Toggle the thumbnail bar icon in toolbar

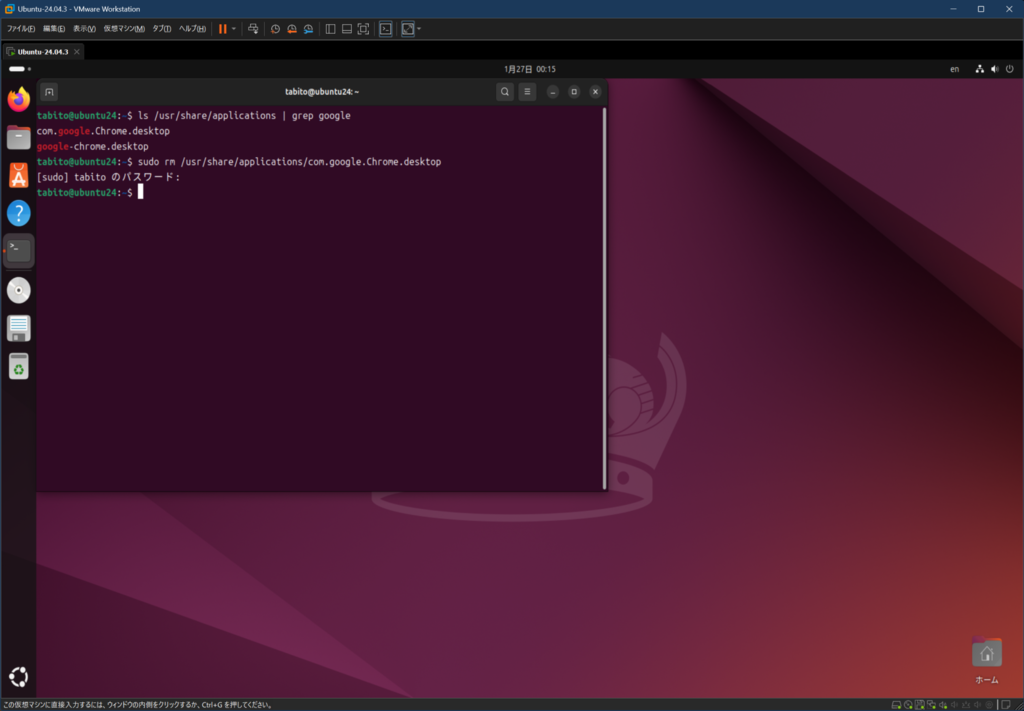click(x=347, y=29)
